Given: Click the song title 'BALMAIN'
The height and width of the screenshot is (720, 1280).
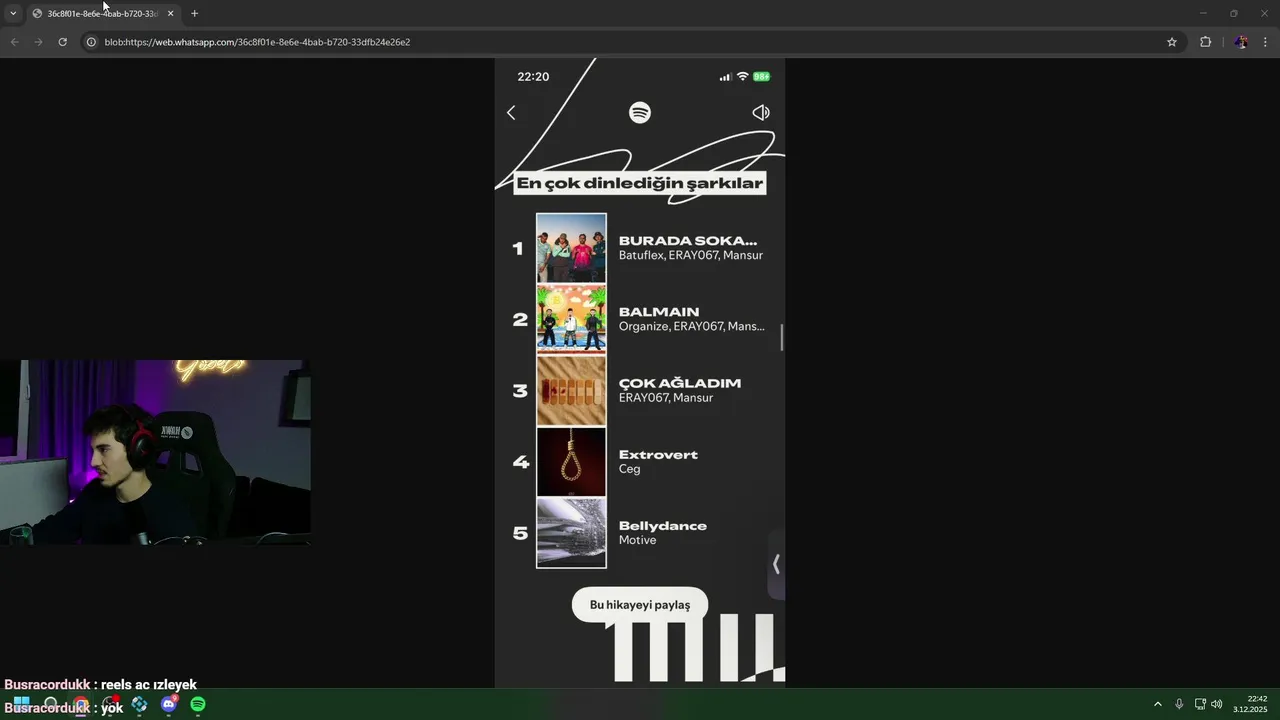Looking at the screenshot, I should (x=659, y=312).
